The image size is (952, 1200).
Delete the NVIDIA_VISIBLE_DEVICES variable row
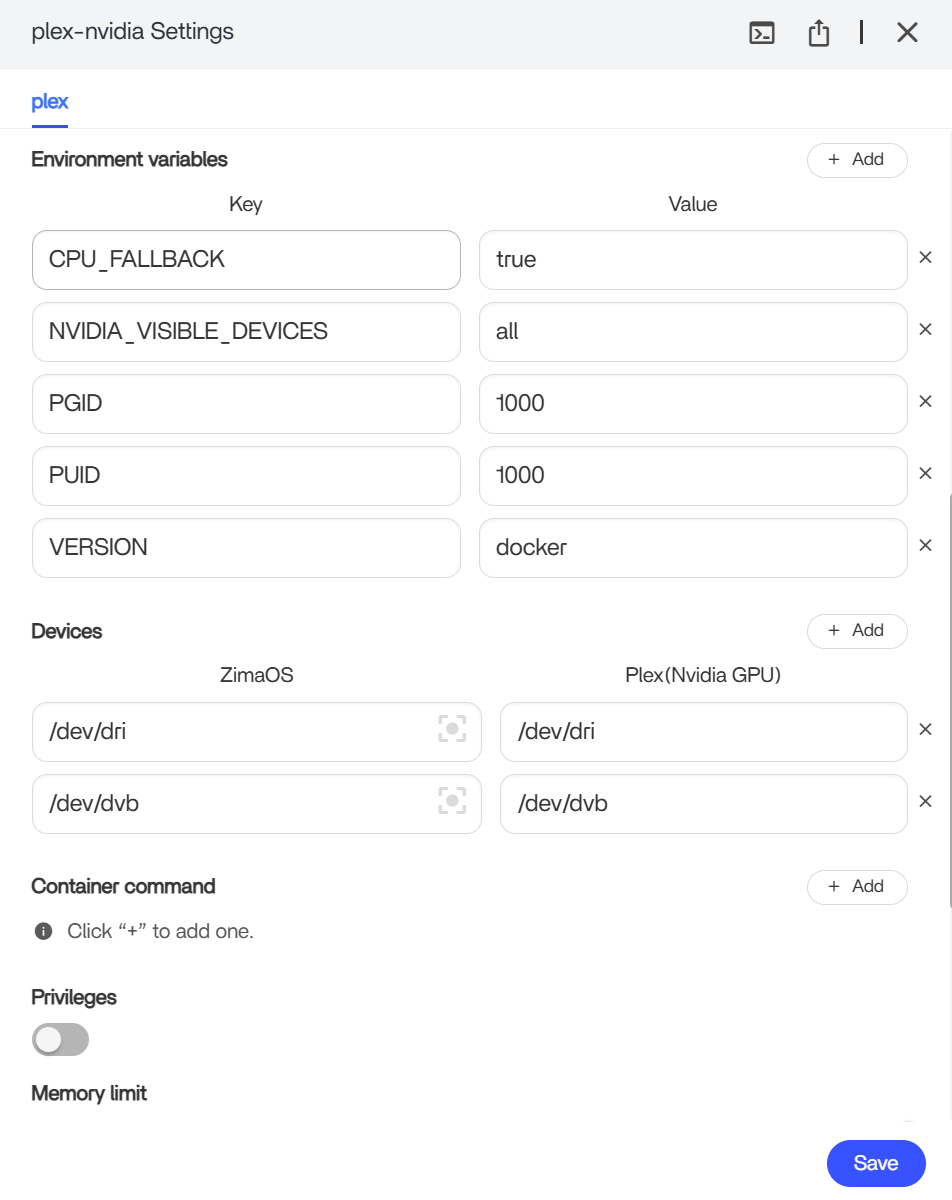coord(925,330)
